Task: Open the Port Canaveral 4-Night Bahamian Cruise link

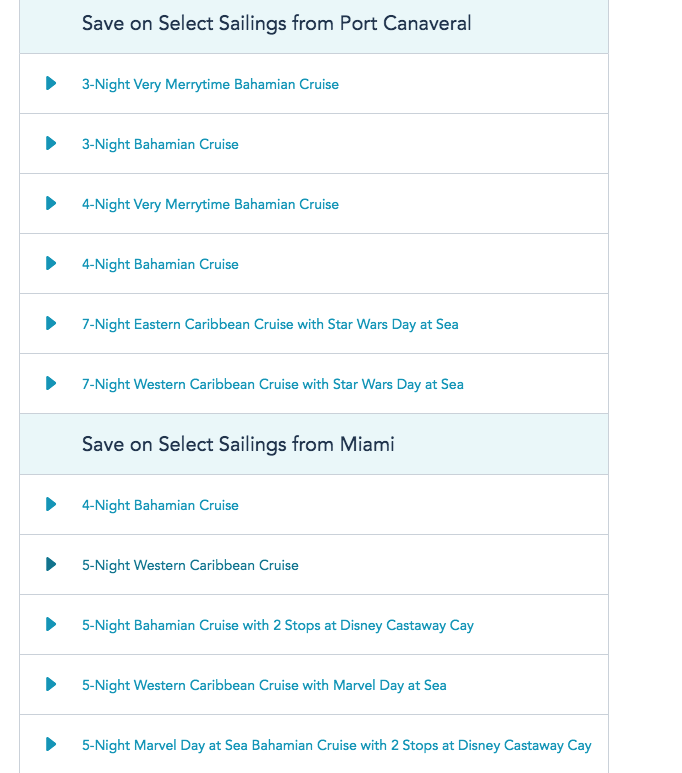Action: pos(160,264)
